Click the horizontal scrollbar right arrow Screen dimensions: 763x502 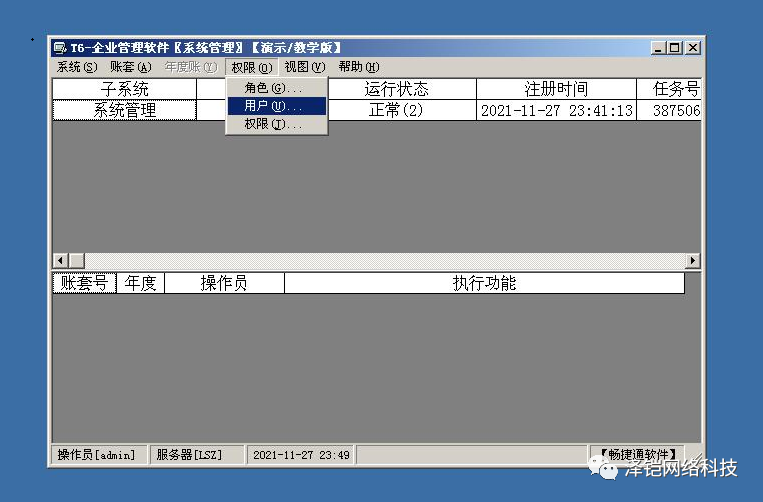coord(693,261)
